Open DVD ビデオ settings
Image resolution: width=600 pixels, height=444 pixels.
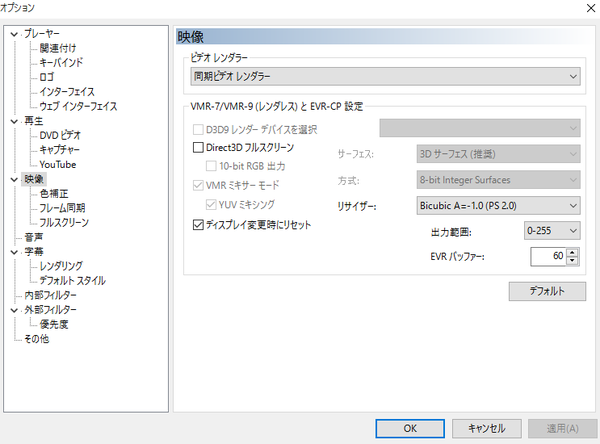pos(60,135)
